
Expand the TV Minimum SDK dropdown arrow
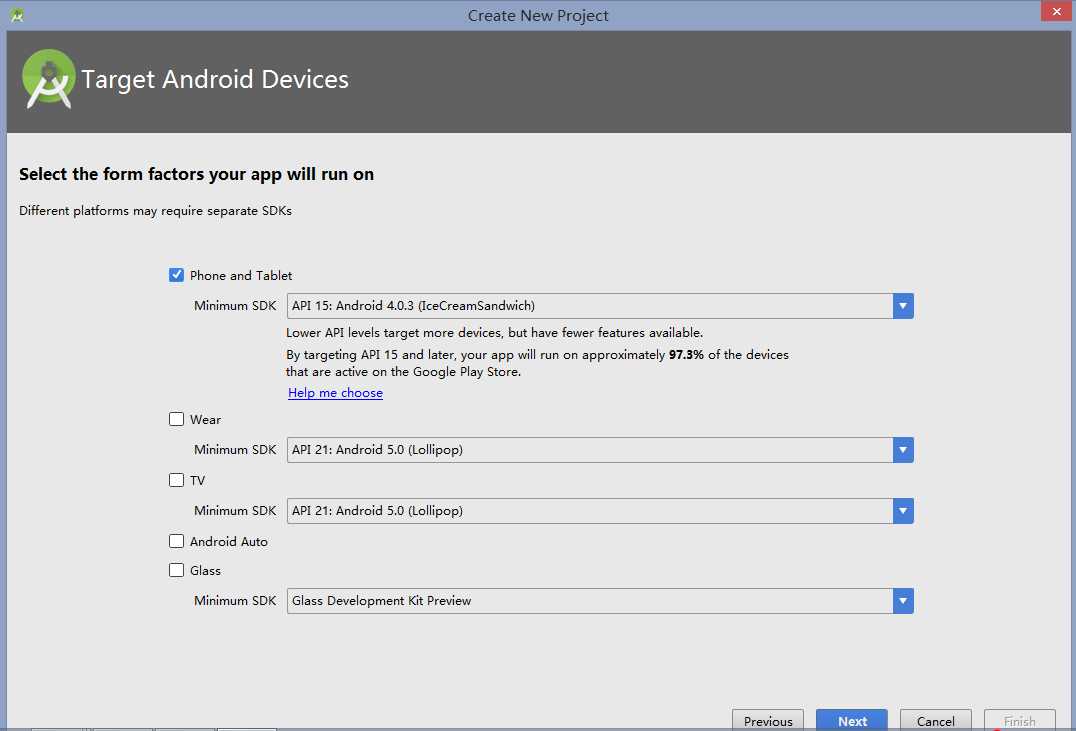pyautogui.click(x=903, y=511)
